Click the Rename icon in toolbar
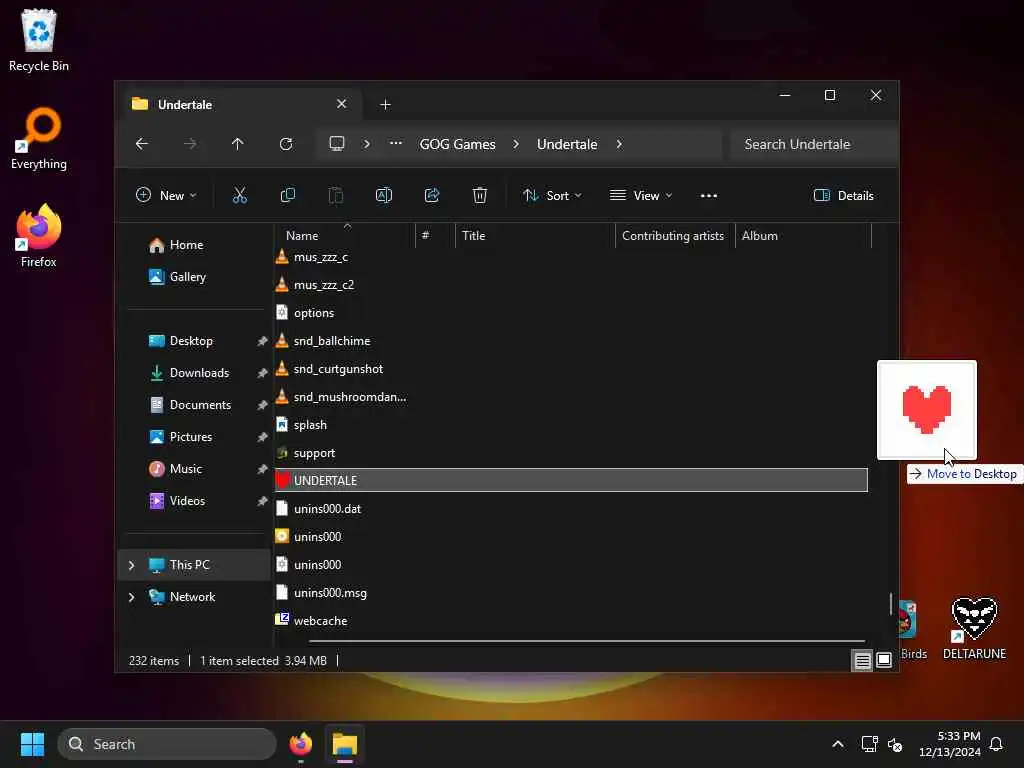Screen dimensions: 1024x768 384,195
